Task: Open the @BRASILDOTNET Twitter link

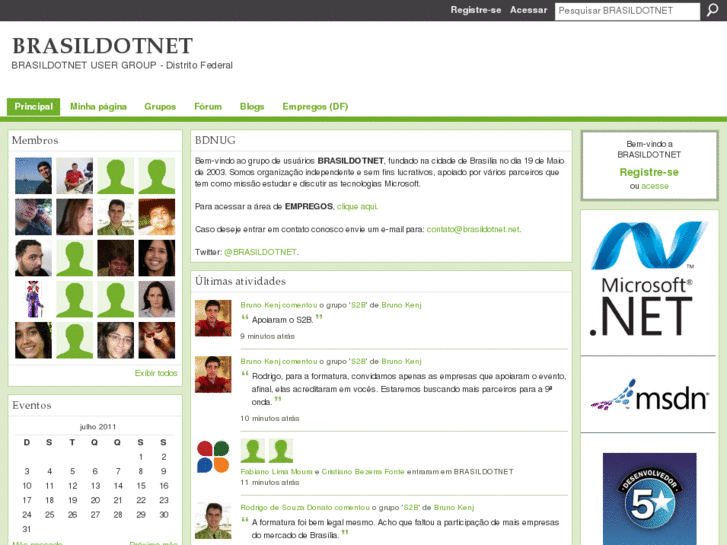Action: click(x=260, y=252)
